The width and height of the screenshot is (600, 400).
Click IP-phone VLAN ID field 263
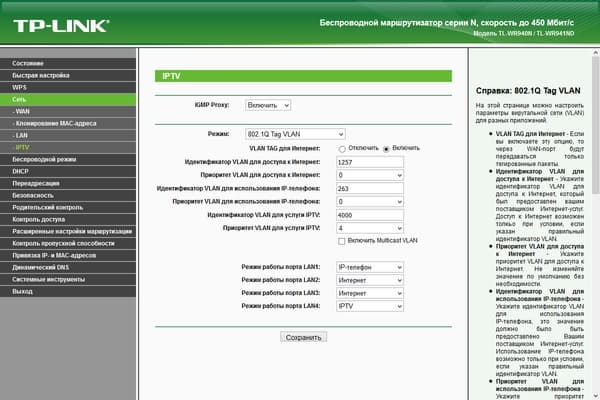click(370, 189)
